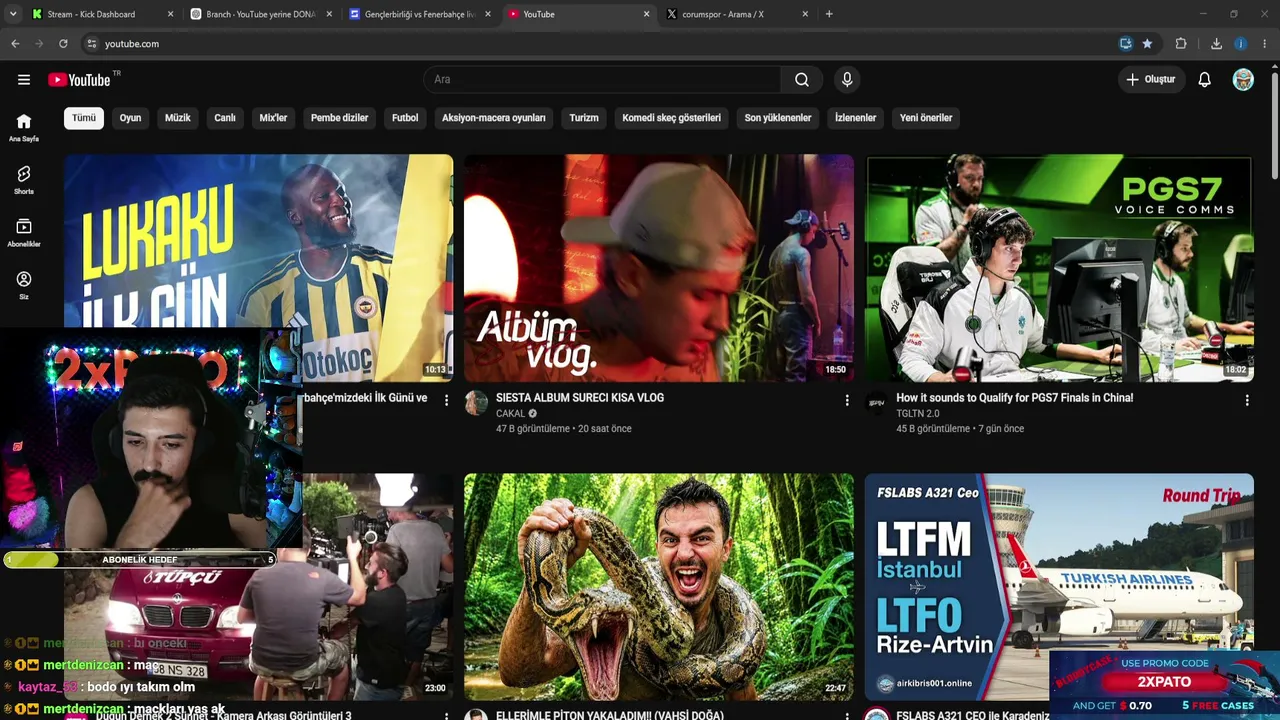Open the TGLTN 2.0 channel avatar
Image resolution: width=1280 pixels, height=720 pixels.
(x=876, y=403)
